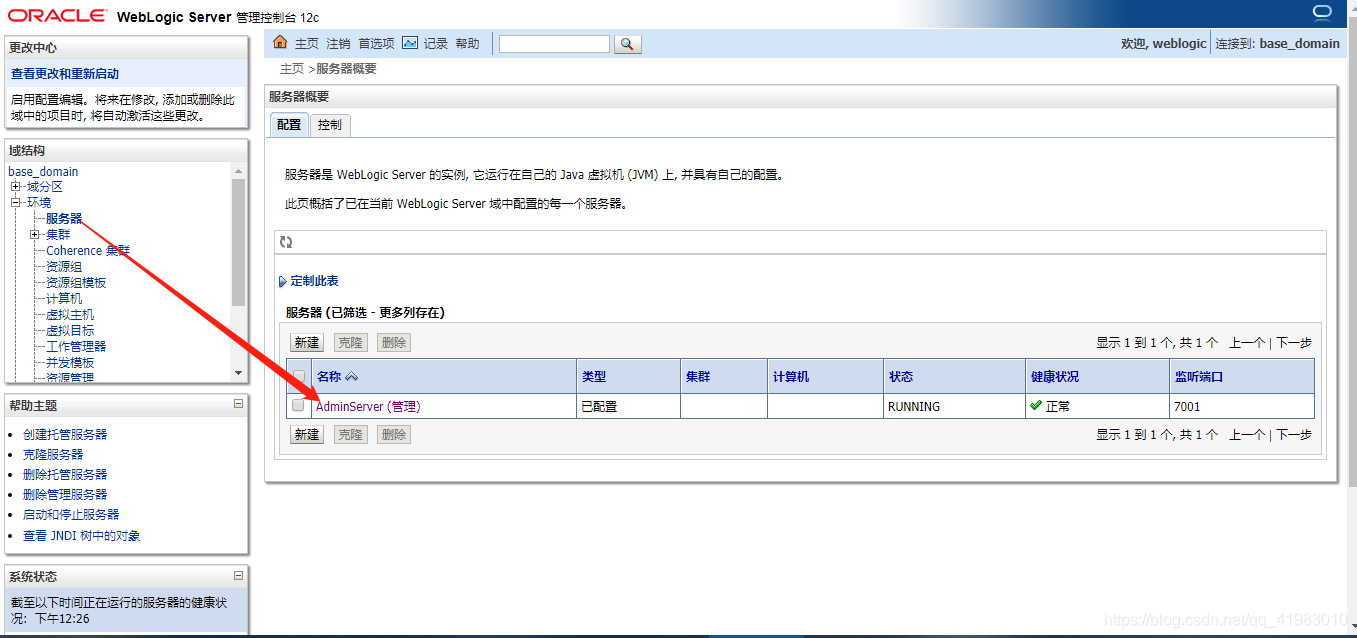Collapse the 帮助主题 panel

pos(238,404)
